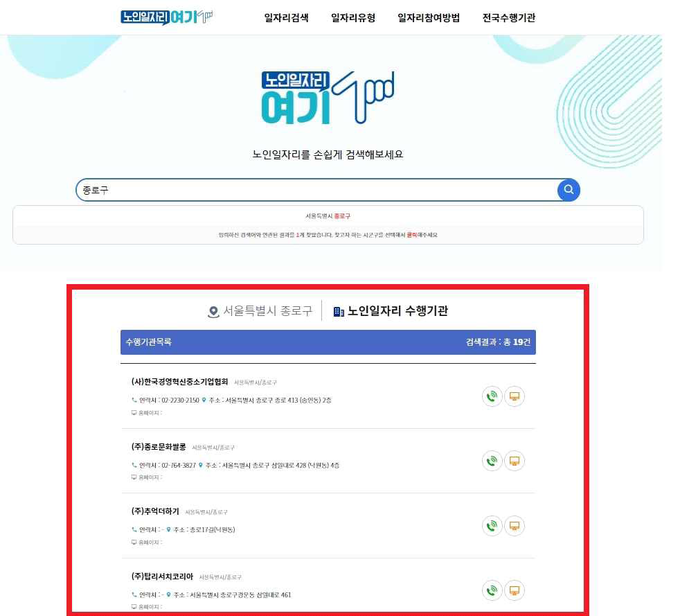The height and width of the screenshot is (616, 680).
Task: Go to 일자리참여방법 menu
Action: 428,18
